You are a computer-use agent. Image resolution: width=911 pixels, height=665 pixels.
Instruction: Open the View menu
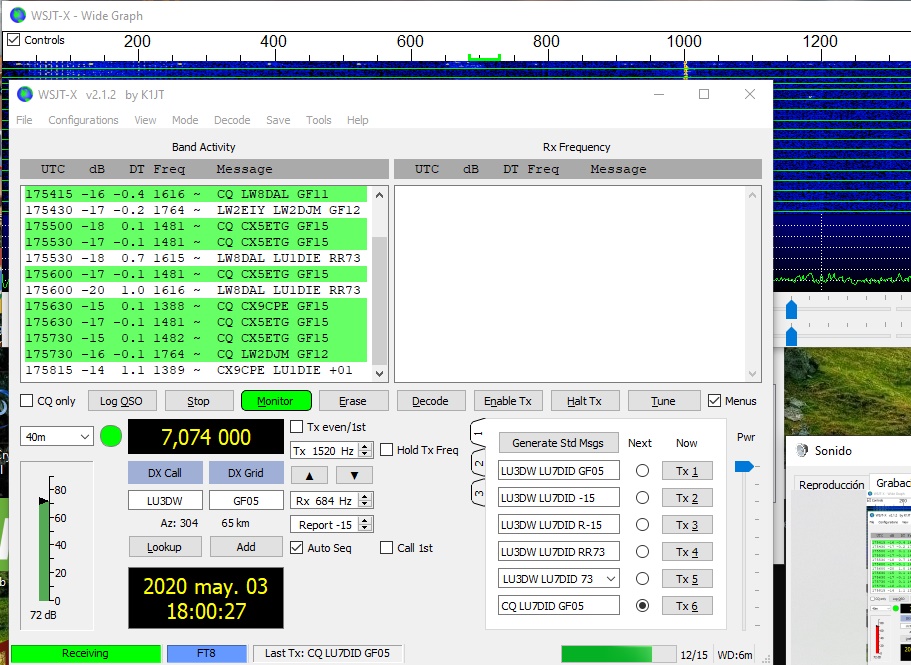(145, 120)
